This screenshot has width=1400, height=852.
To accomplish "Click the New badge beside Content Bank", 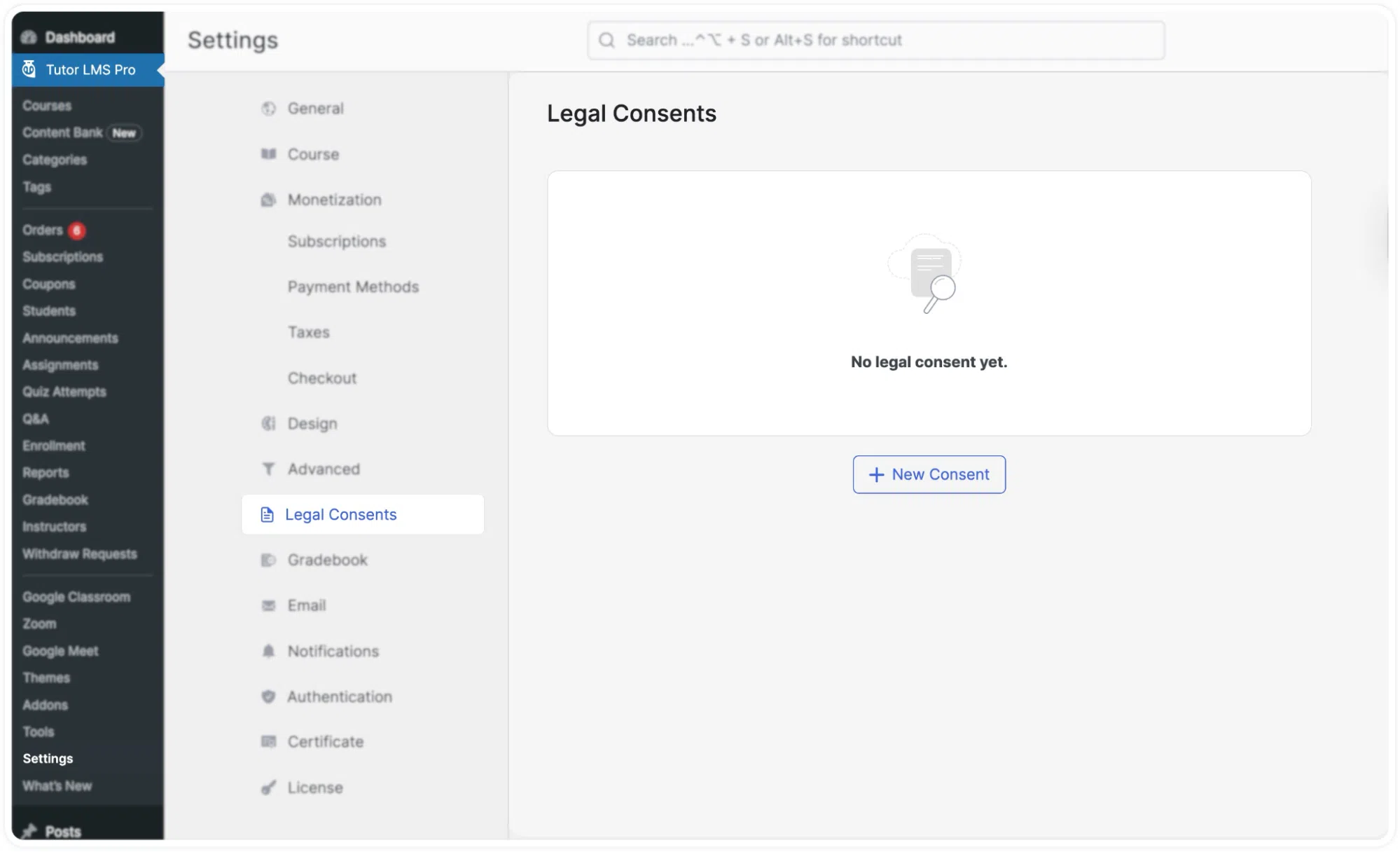I will pos(124,133).
